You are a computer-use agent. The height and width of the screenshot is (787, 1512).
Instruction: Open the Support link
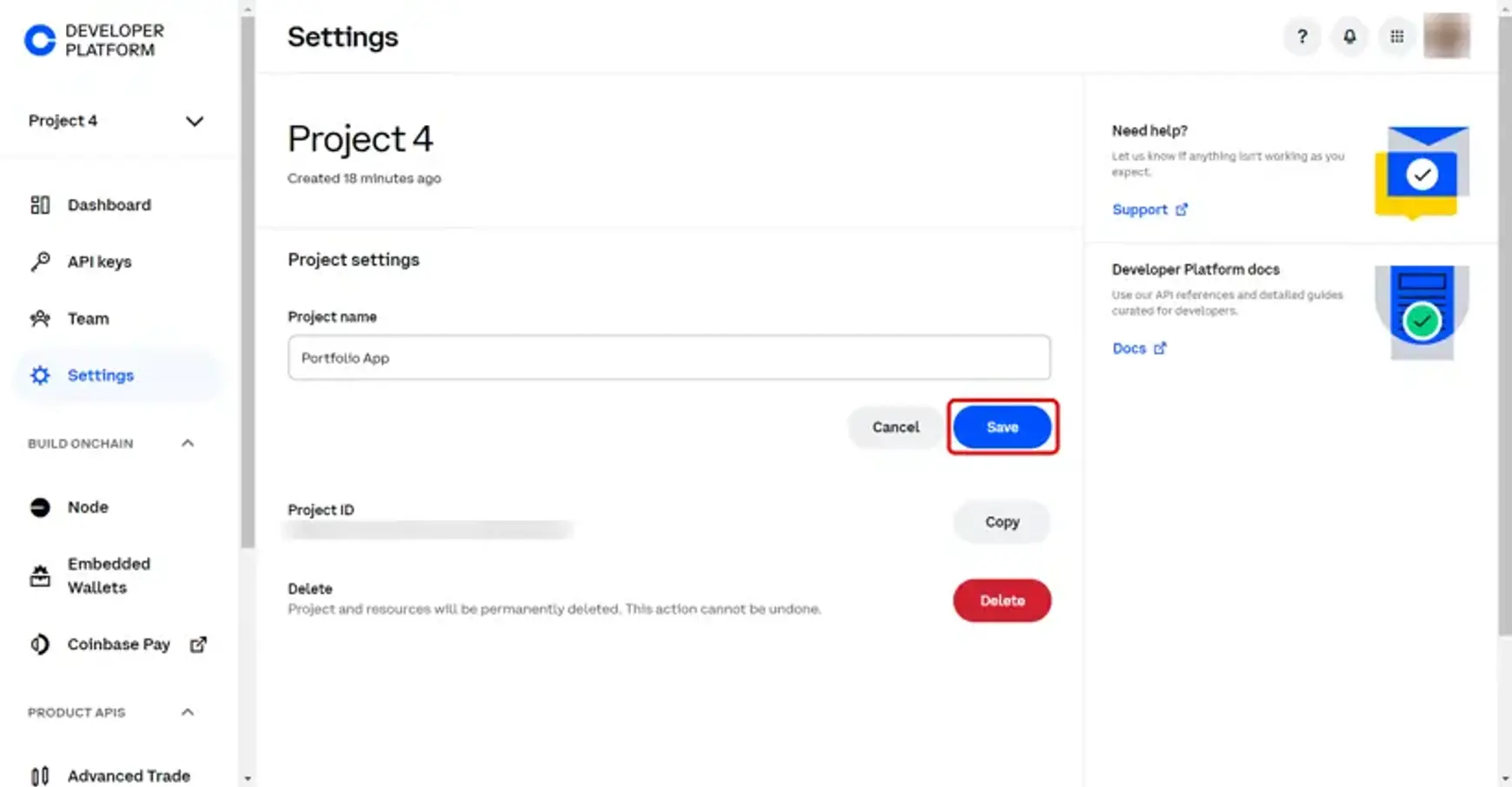point(1140,209)
